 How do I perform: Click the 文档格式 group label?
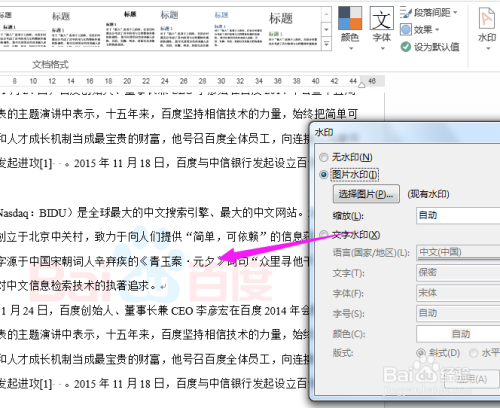pyautogui.click(x=50, y=64)
